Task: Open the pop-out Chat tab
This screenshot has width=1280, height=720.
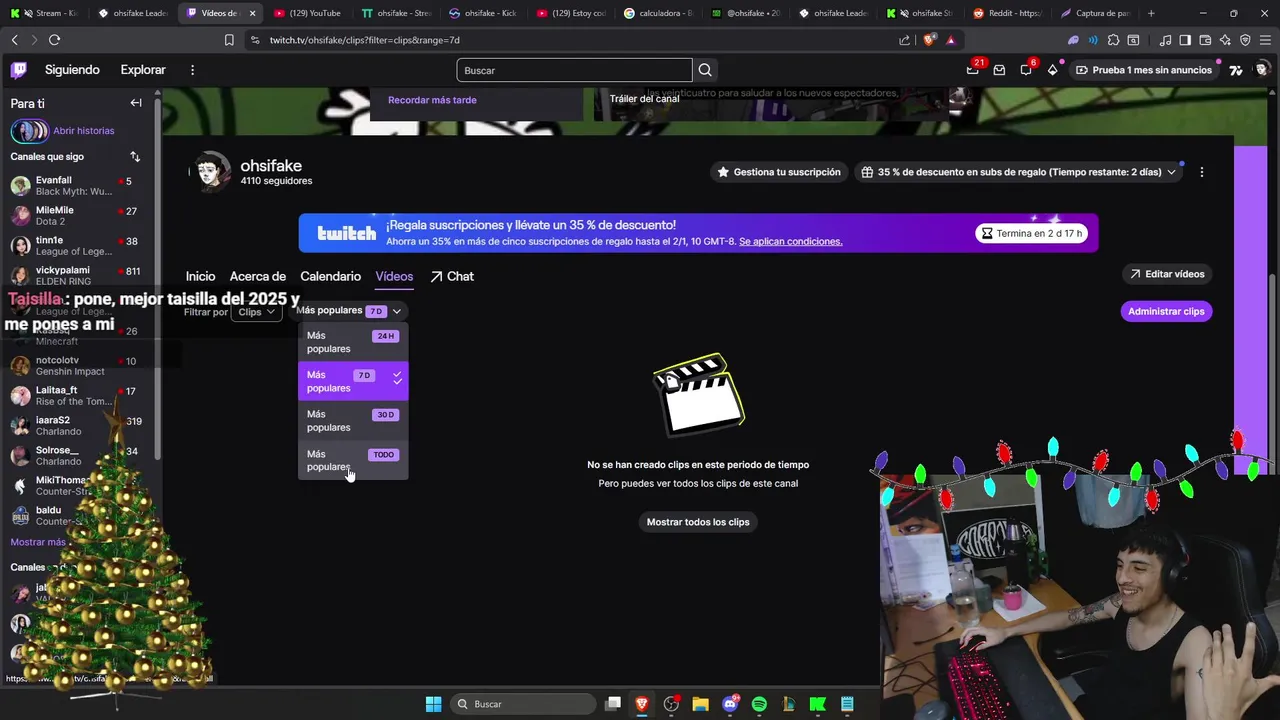Action: pyautogui.click(x=452, y=276)
